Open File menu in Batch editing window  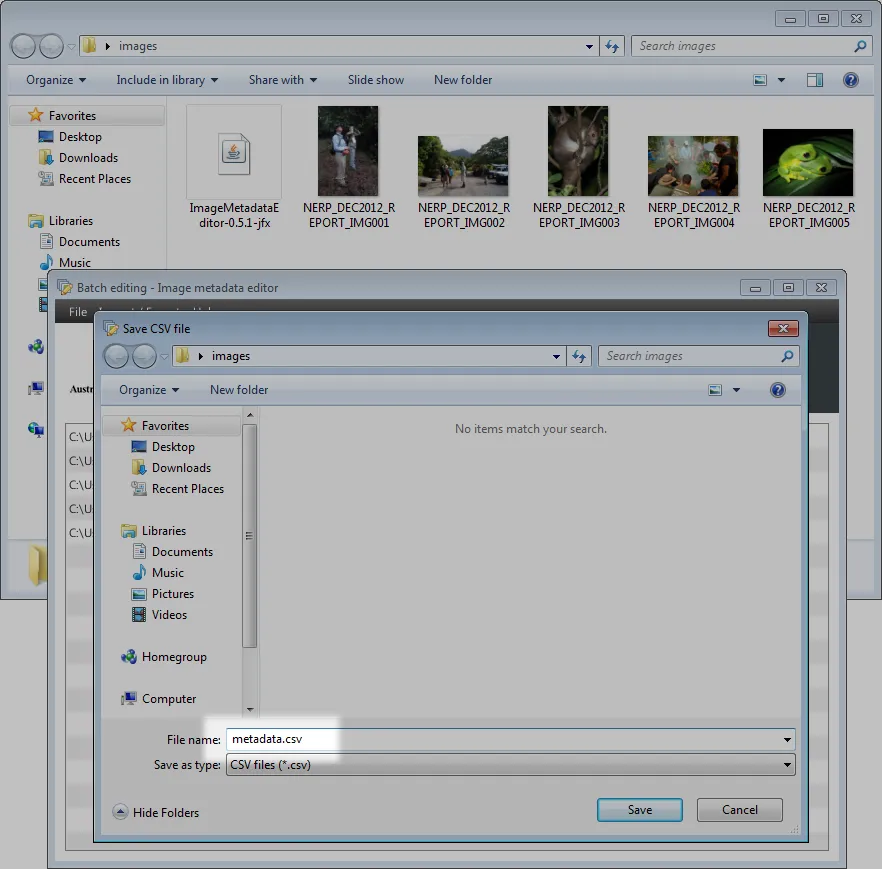click(78, 312)
